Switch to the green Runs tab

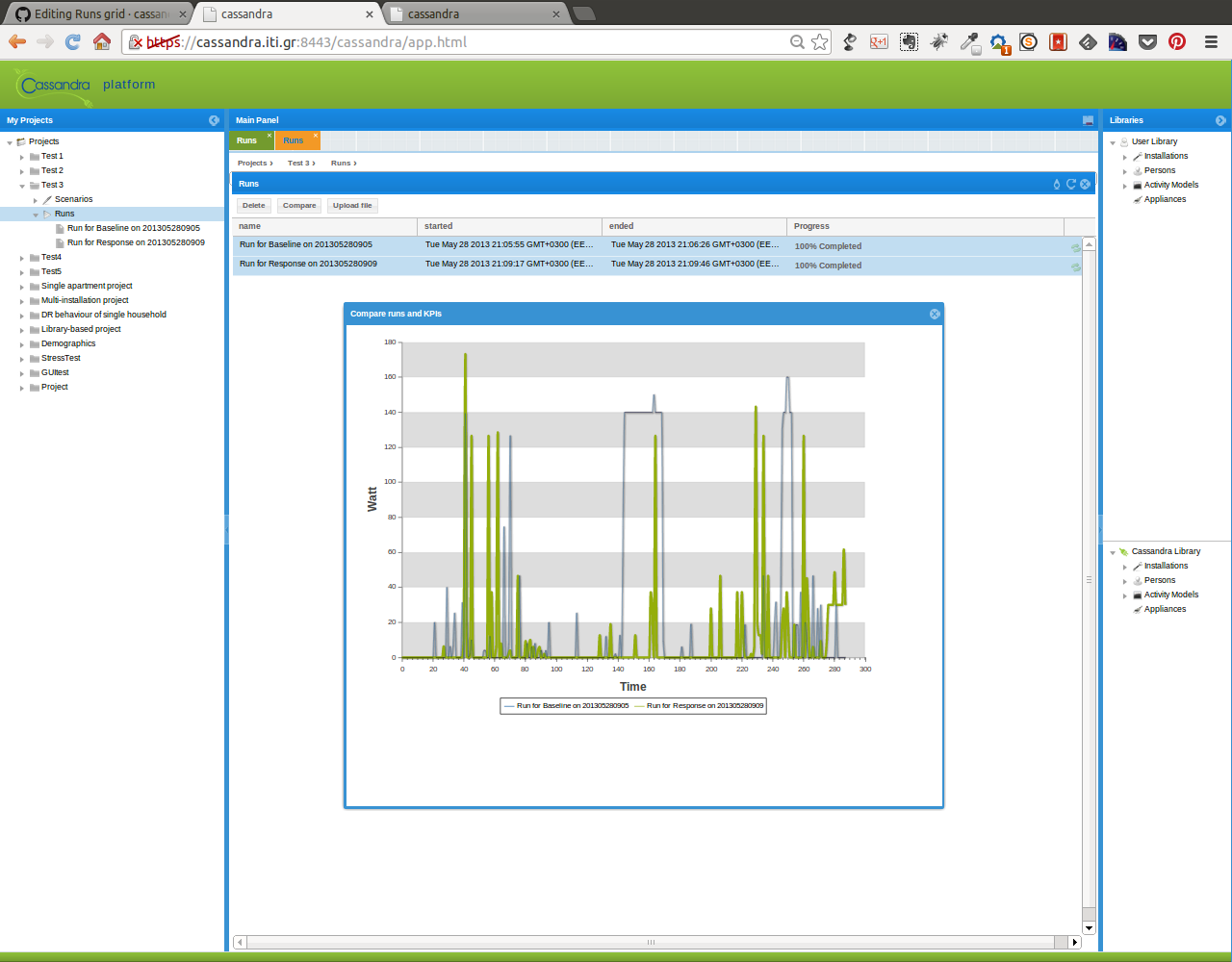tap(247, 140)
